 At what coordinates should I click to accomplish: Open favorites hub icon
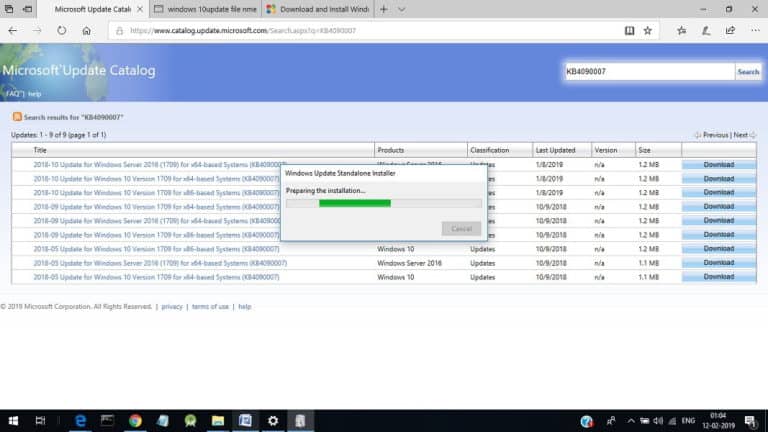tap(681, 30)
